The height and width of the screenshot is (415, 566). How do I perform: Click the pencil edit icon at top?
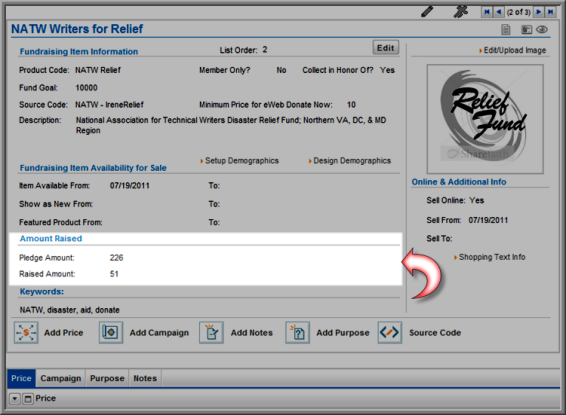[x=427, y=12]
